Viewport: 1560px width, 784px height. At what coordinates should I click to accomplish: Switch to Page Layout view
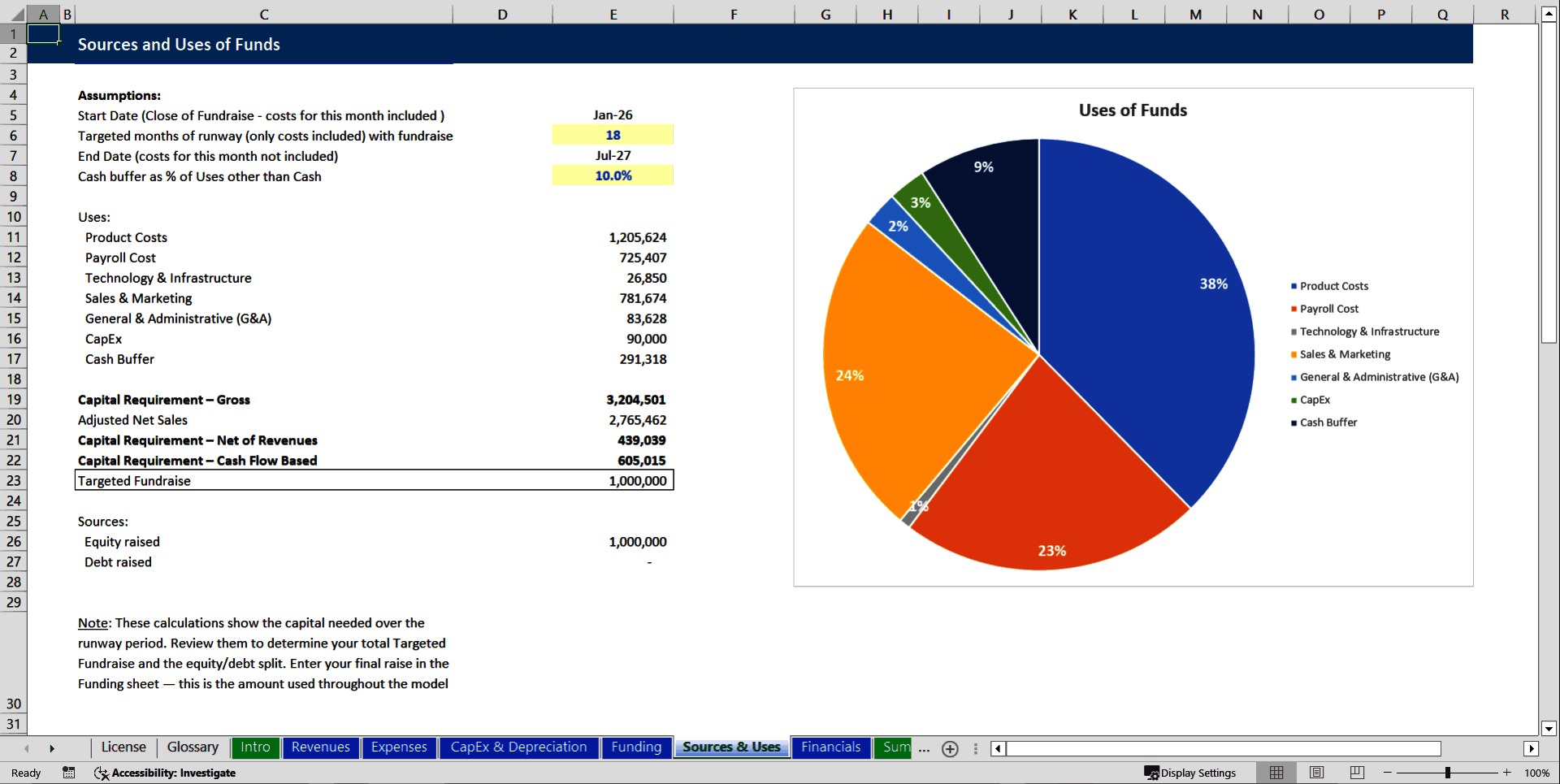click(1315, 773)
